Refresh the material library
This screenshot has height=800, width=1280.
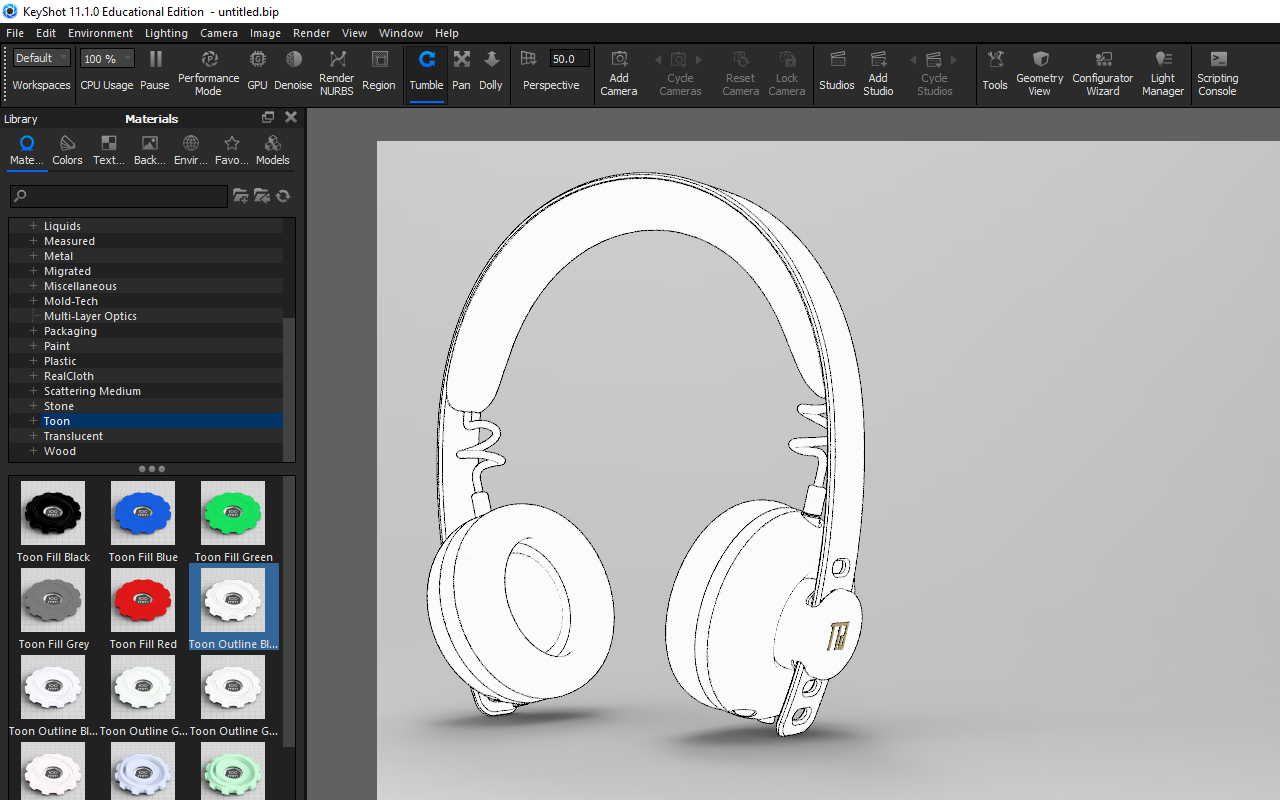(283, 196)
